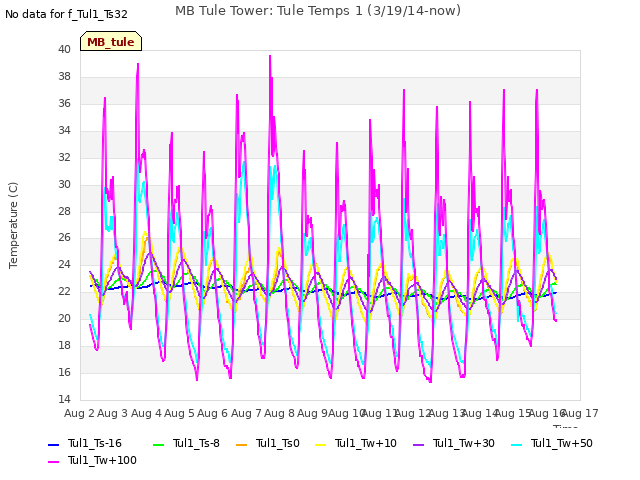This screenshot has height=480, width=640.
Task: Click the yellow Tul1_Tw+10 legend swatch
Action: (321, 444)
